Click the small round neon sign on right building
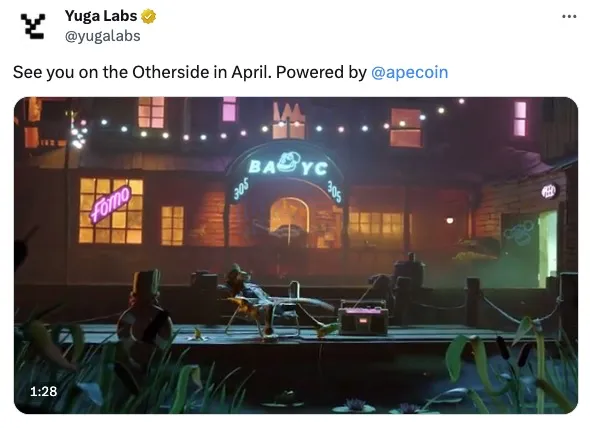 549,192
